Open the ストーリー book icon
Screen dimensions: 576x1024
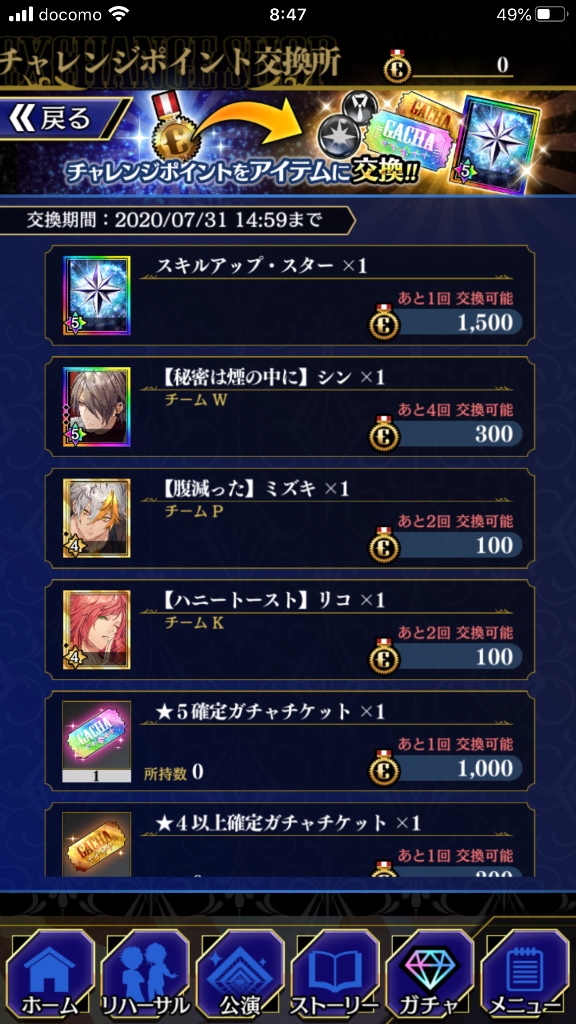point(334,976)
